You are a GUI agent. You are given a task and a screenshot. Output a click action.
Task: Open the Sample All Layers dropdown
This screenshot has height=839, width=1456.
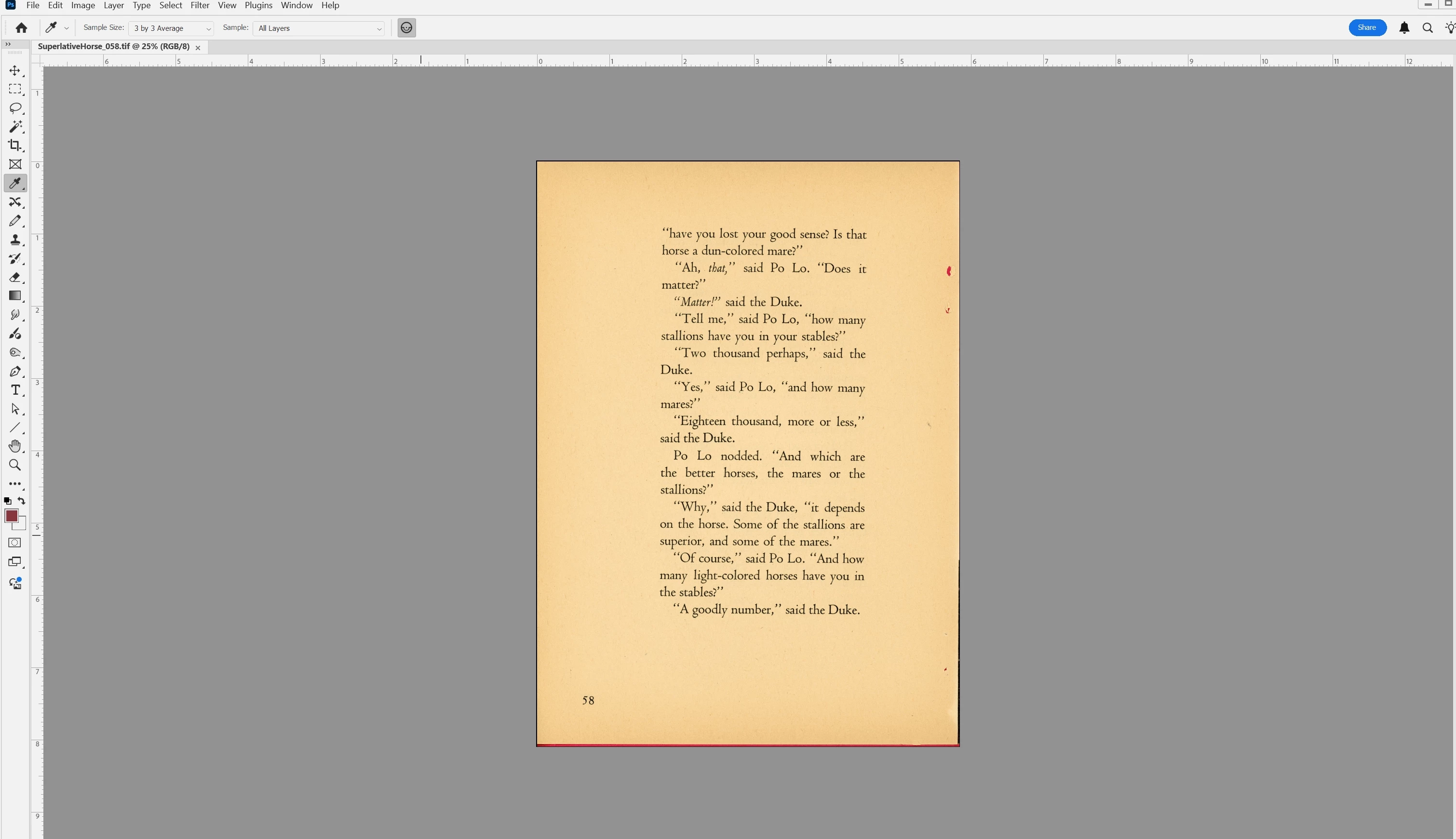point(319,28)
